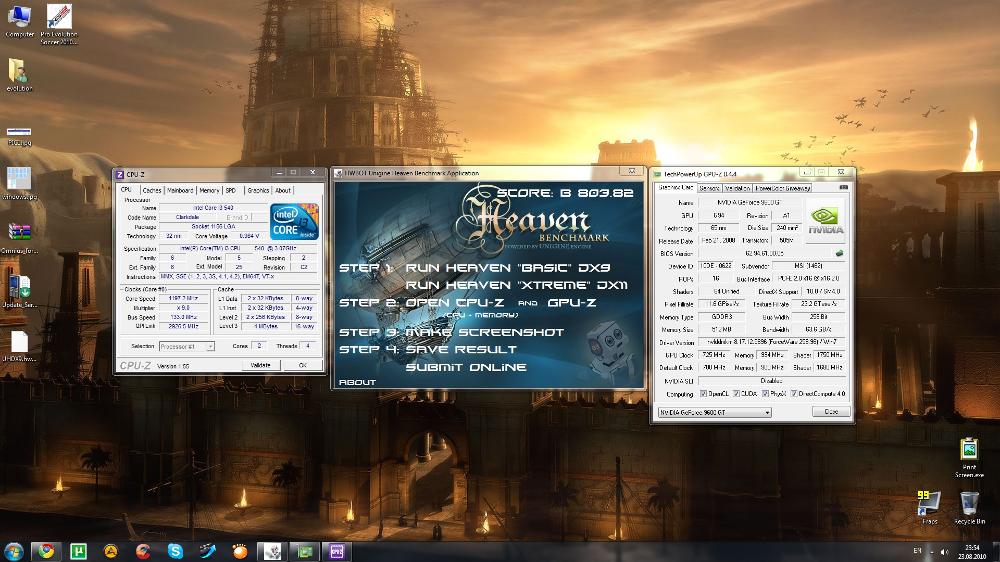Switch to the Caches tab in CPU-Z

[x=152, y=190]
